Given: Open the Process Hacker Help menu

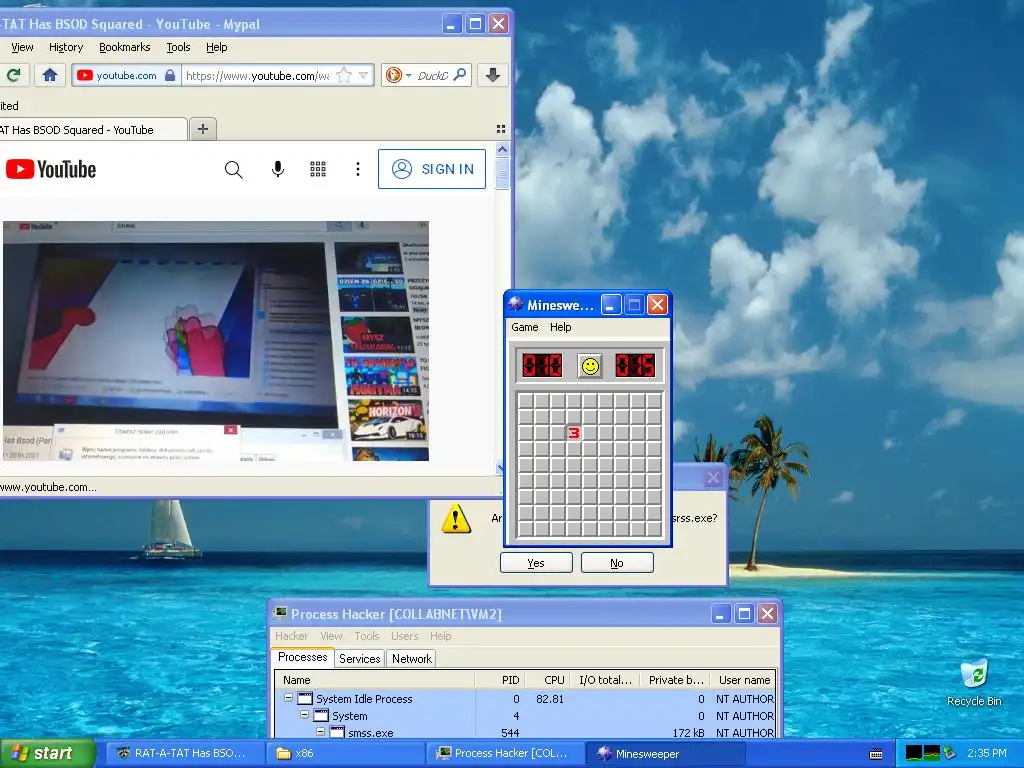Looking at the screenshot, I should (x=441, y=636).
